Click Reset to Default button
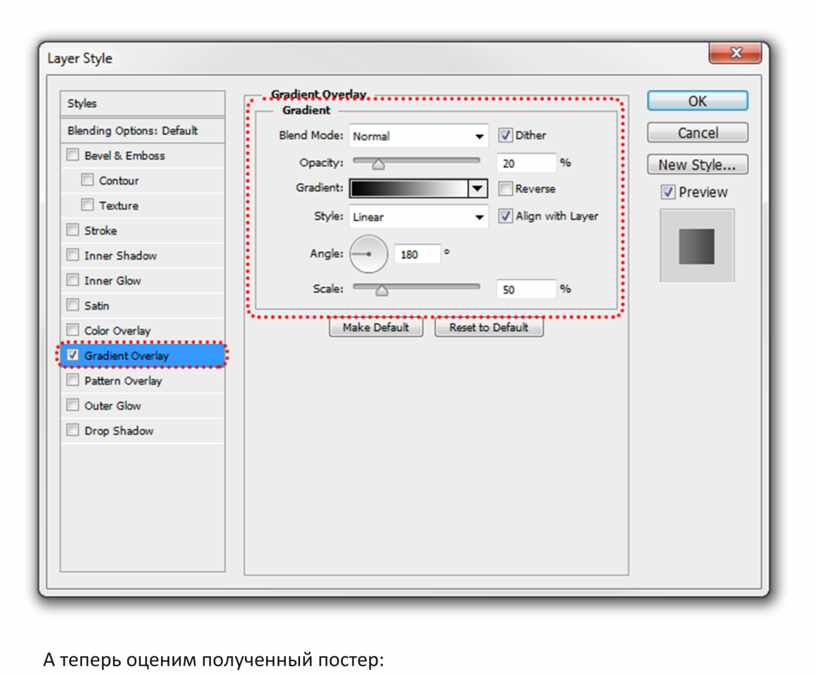Screen dimensions: 816x675 point(489,327)
